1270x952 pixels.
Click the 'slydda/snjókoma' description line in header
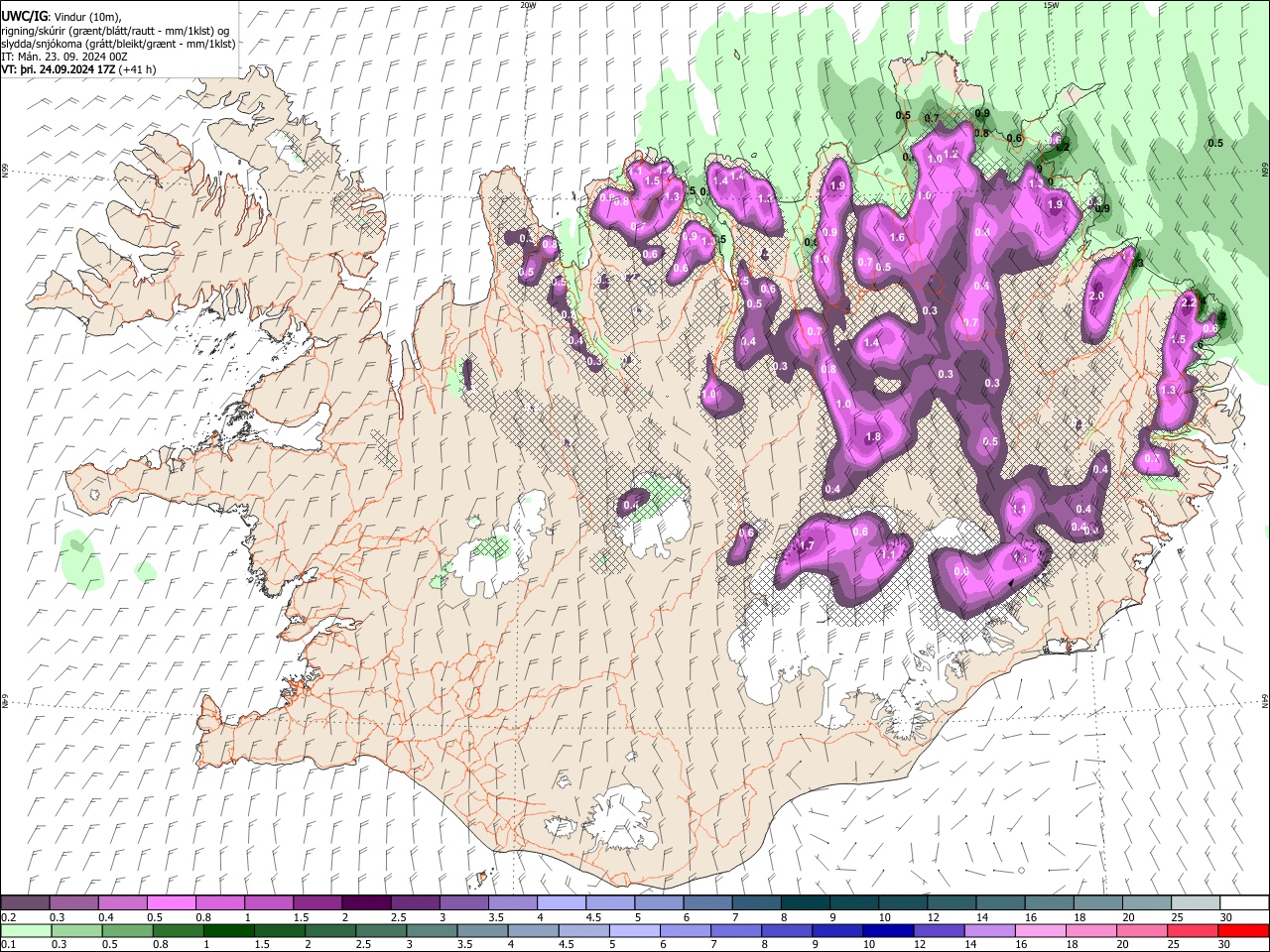118,44
